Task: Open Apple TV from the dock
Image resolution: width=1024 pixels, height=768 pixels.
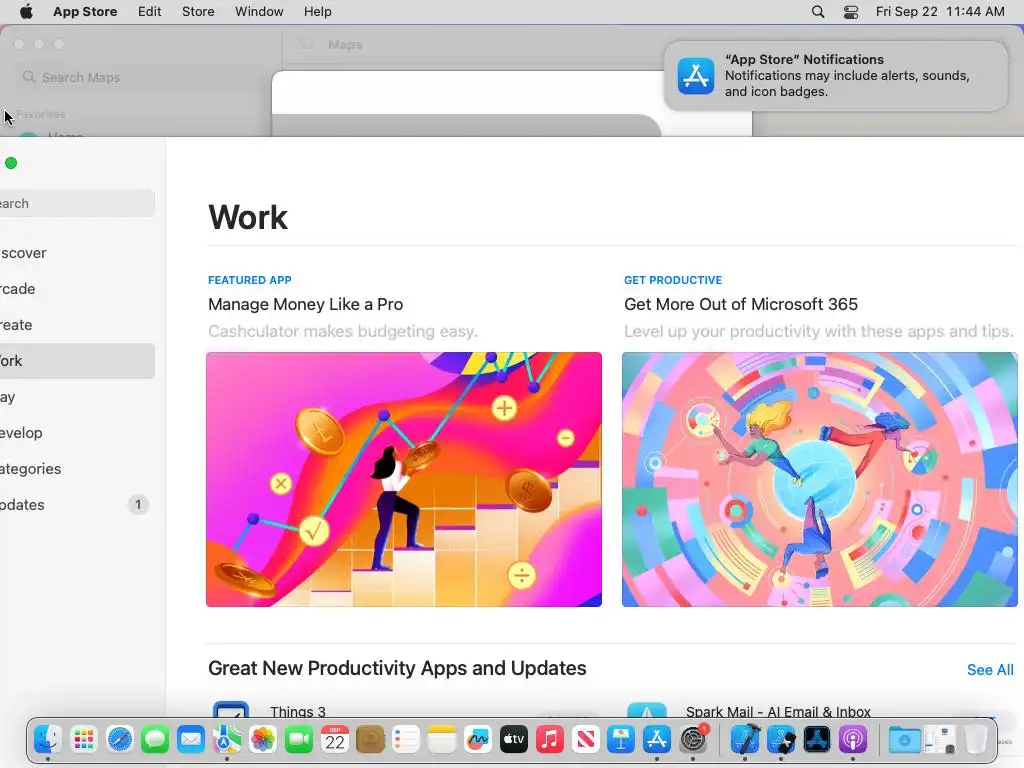Action: pos(514,740)
